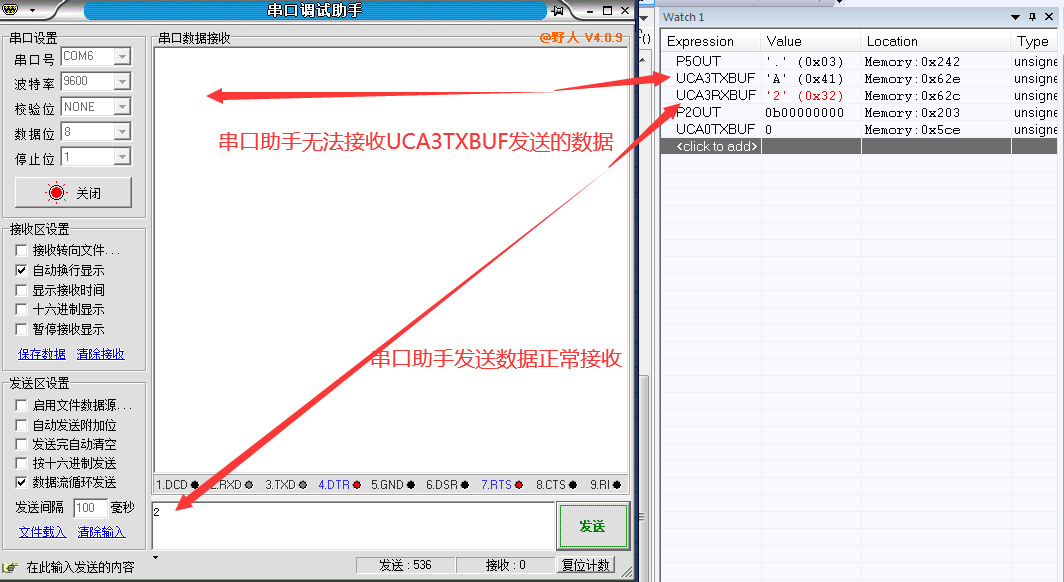Open the Watch 1 panel options dropdown arrow
Viewport: 1064px width, 582px height.
(1015, 17)
